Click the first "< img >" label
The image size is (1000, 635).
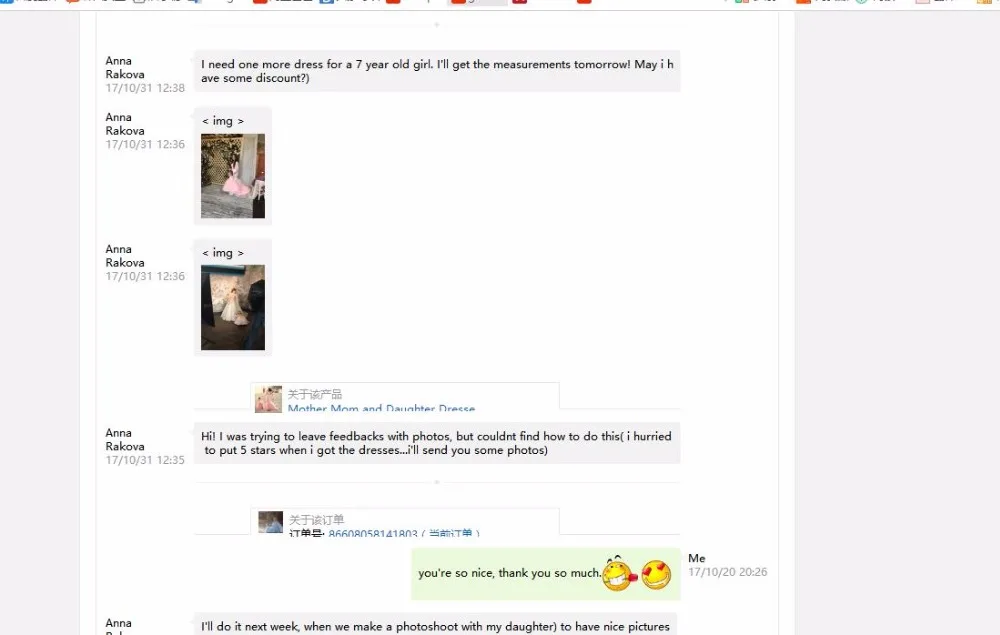click(x=223, y=120)
